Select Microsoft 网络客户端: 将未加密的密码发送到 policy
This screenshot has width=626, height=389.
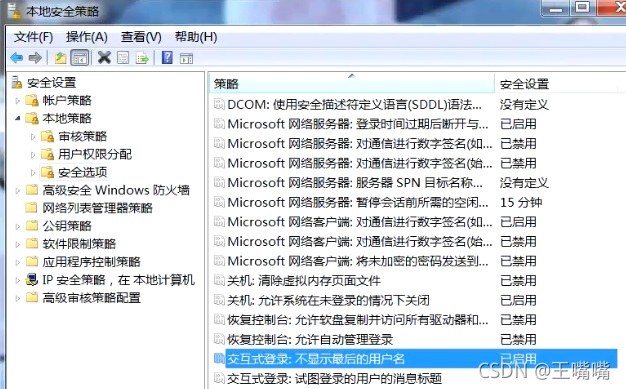tap(358, 261)
